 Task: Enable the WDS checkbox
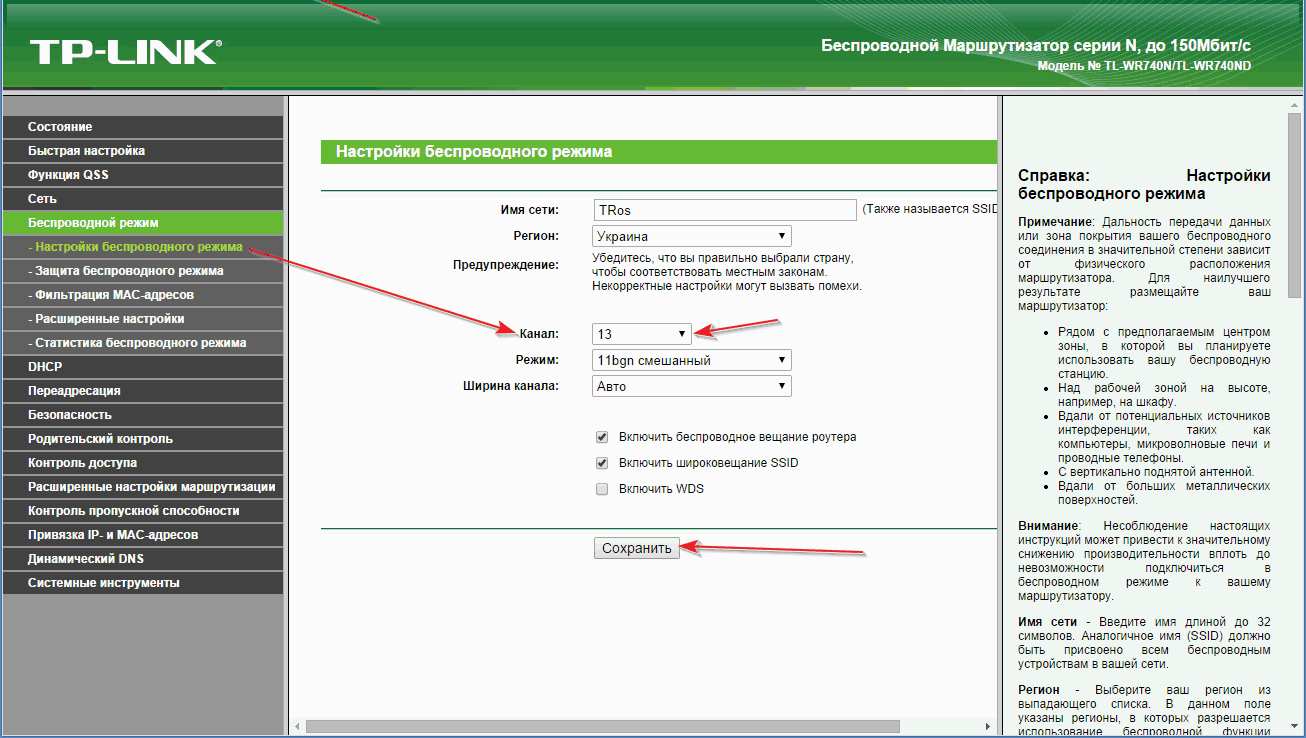pyautogui.click(x=602, y=489)
